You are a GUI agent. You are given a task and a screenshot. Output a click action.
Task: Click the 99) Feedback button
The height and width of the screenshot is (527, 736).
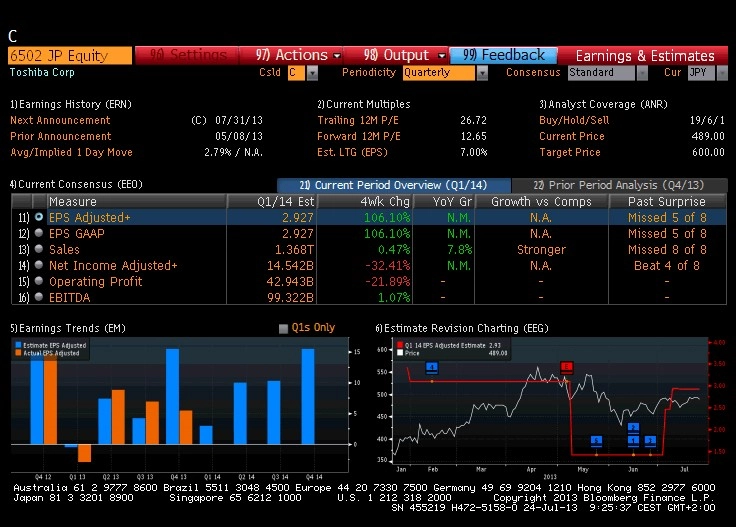[504, 55]
